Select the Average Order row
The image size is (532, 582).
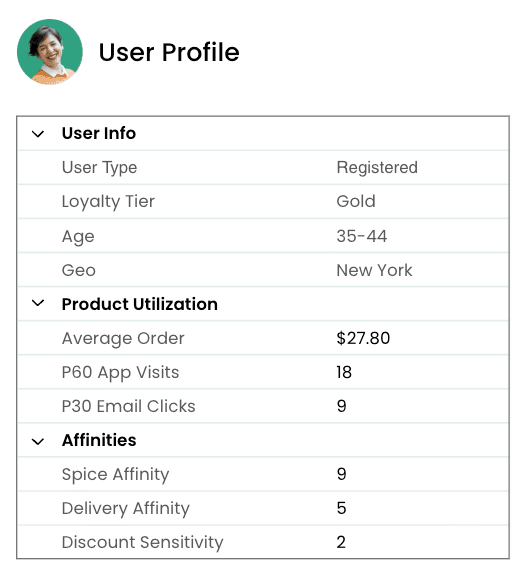pos(263,338)
